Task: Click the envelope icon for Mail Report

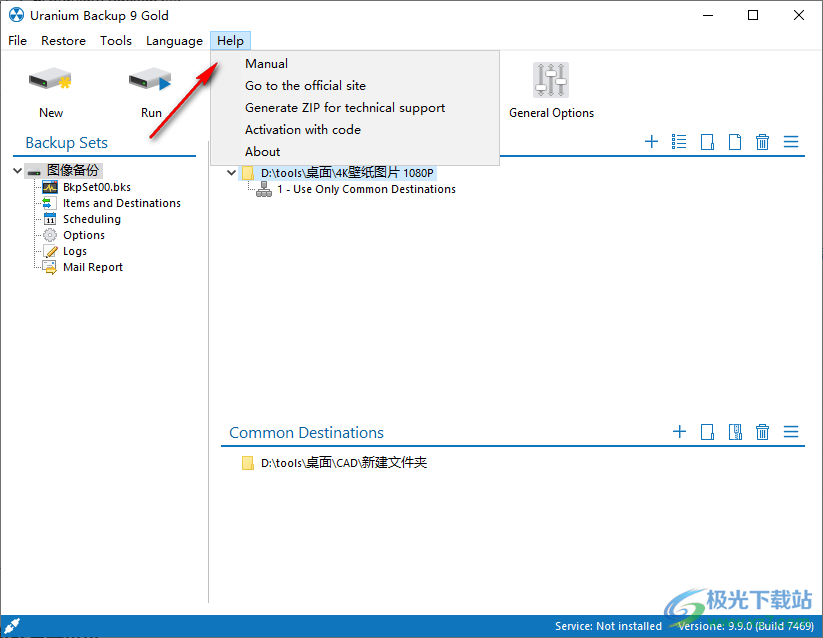Action: 50,268
